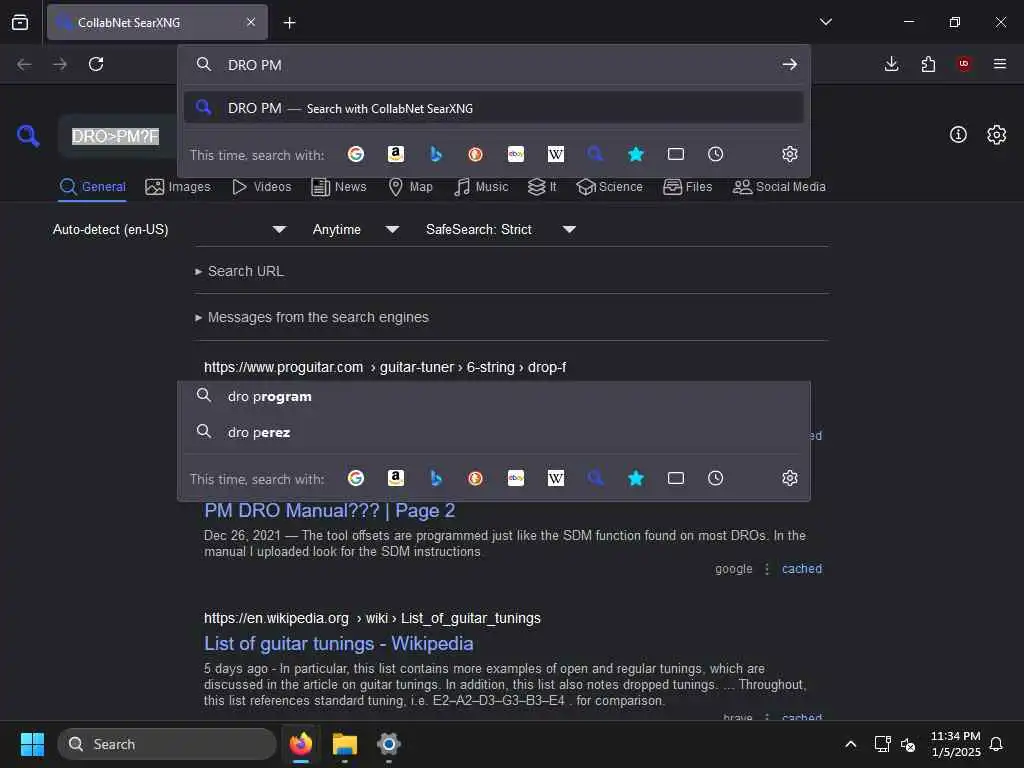
Task: Expand Messages from the search engines
Action: pyautogui.click(x=312, y=317)
